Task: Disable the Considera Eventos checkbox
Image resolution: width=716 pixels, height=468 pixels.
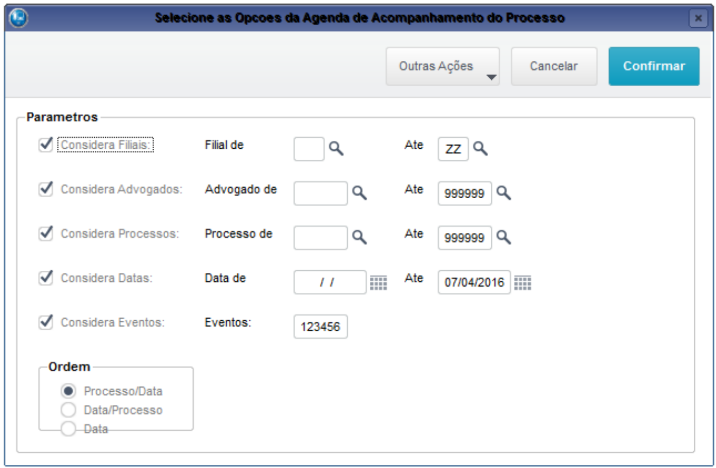Action: point(45,322)
